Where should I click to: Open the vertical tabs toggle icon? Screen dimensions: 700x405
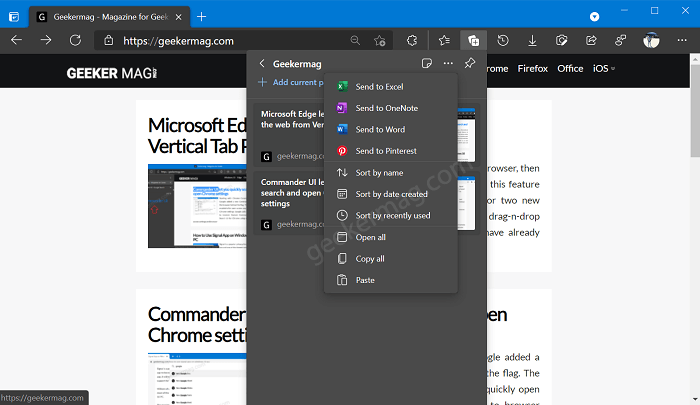(14, 17)
